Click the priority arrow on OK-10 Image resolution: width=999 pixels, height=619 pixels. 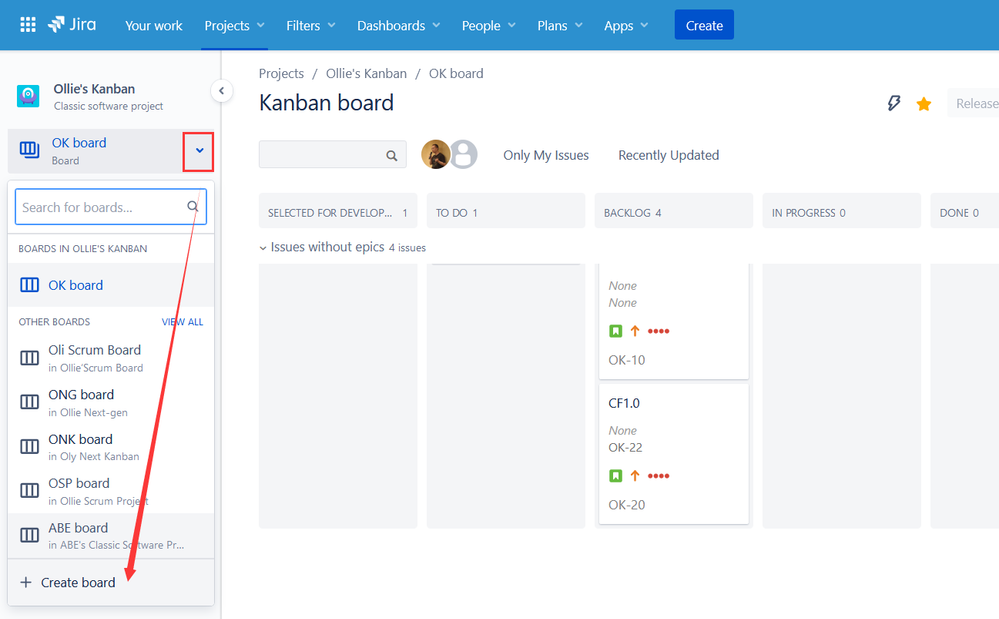635,331
